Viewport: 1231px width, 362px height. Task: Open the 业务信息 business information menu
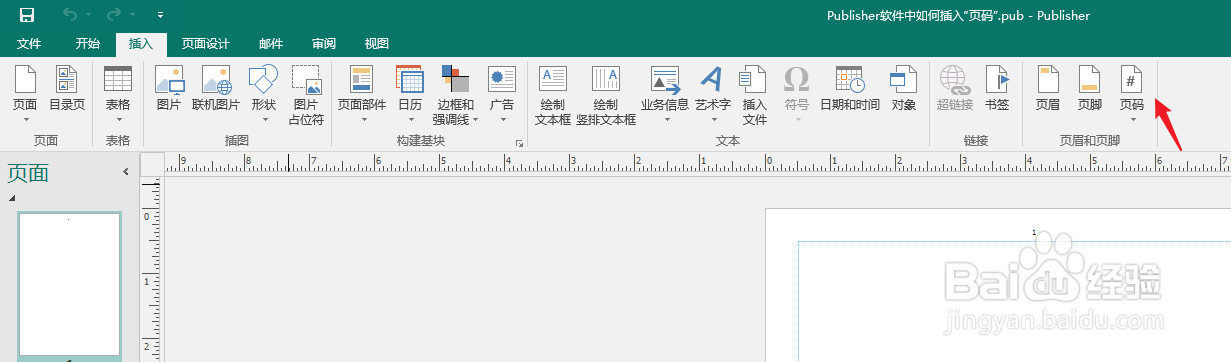click(665, 95)
